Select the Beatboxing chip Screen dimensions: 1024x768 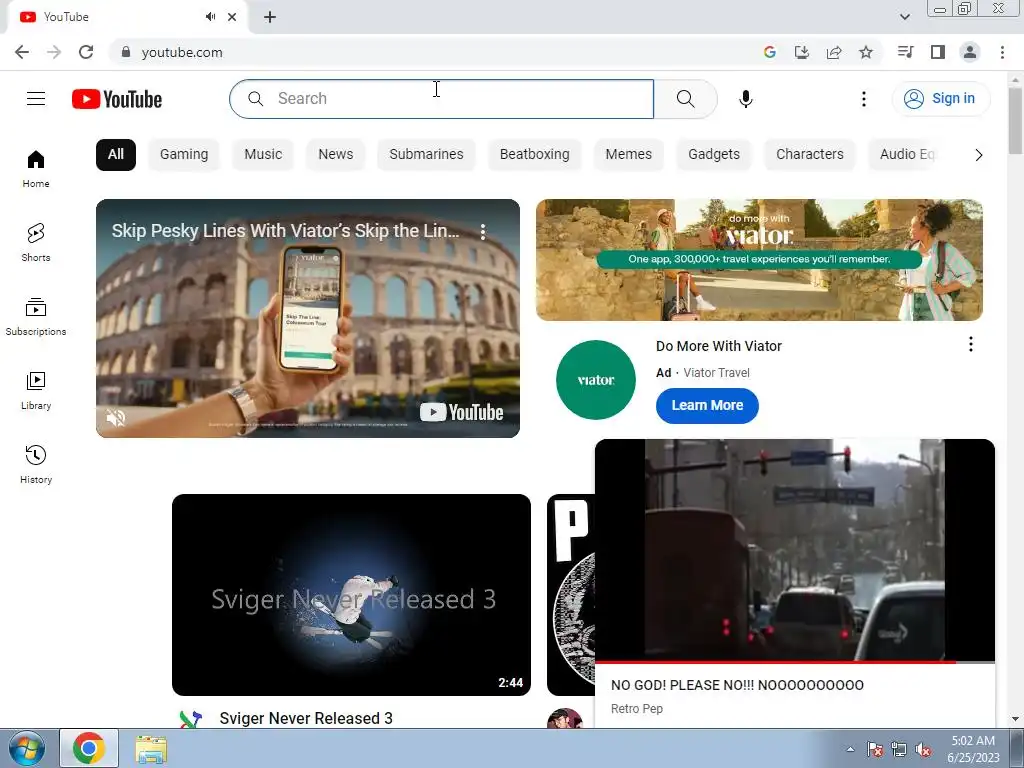(x=535, y=155)
